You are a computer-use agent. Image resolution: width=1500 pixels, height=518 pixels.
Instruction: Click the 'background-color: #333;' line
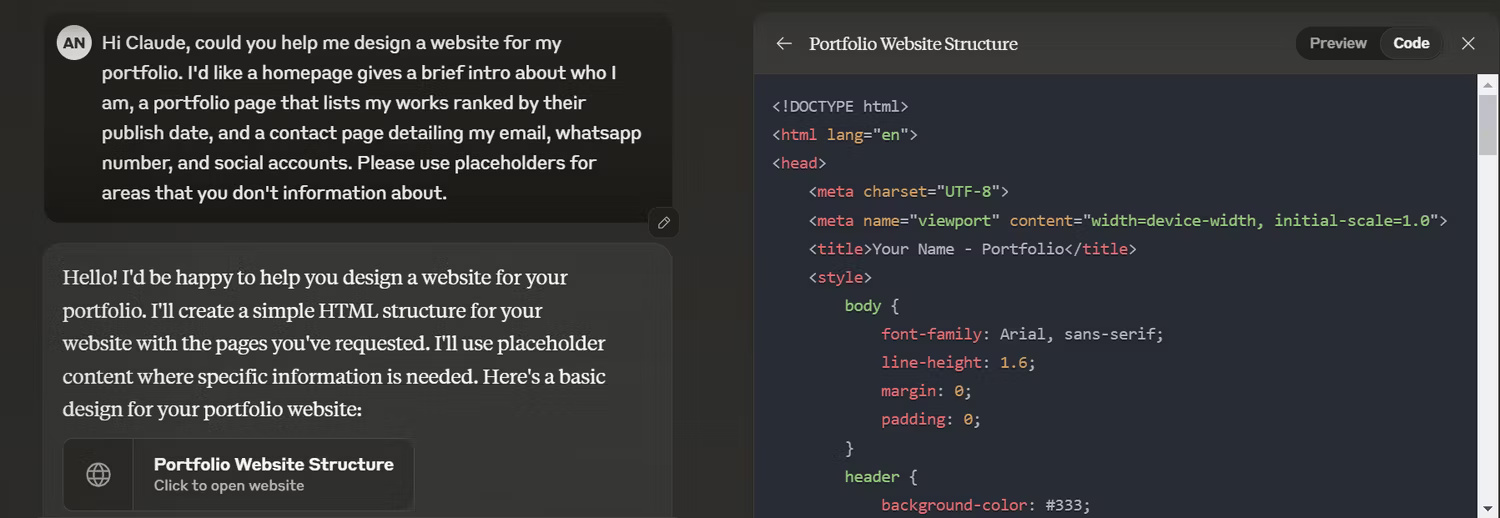[986, 505]
